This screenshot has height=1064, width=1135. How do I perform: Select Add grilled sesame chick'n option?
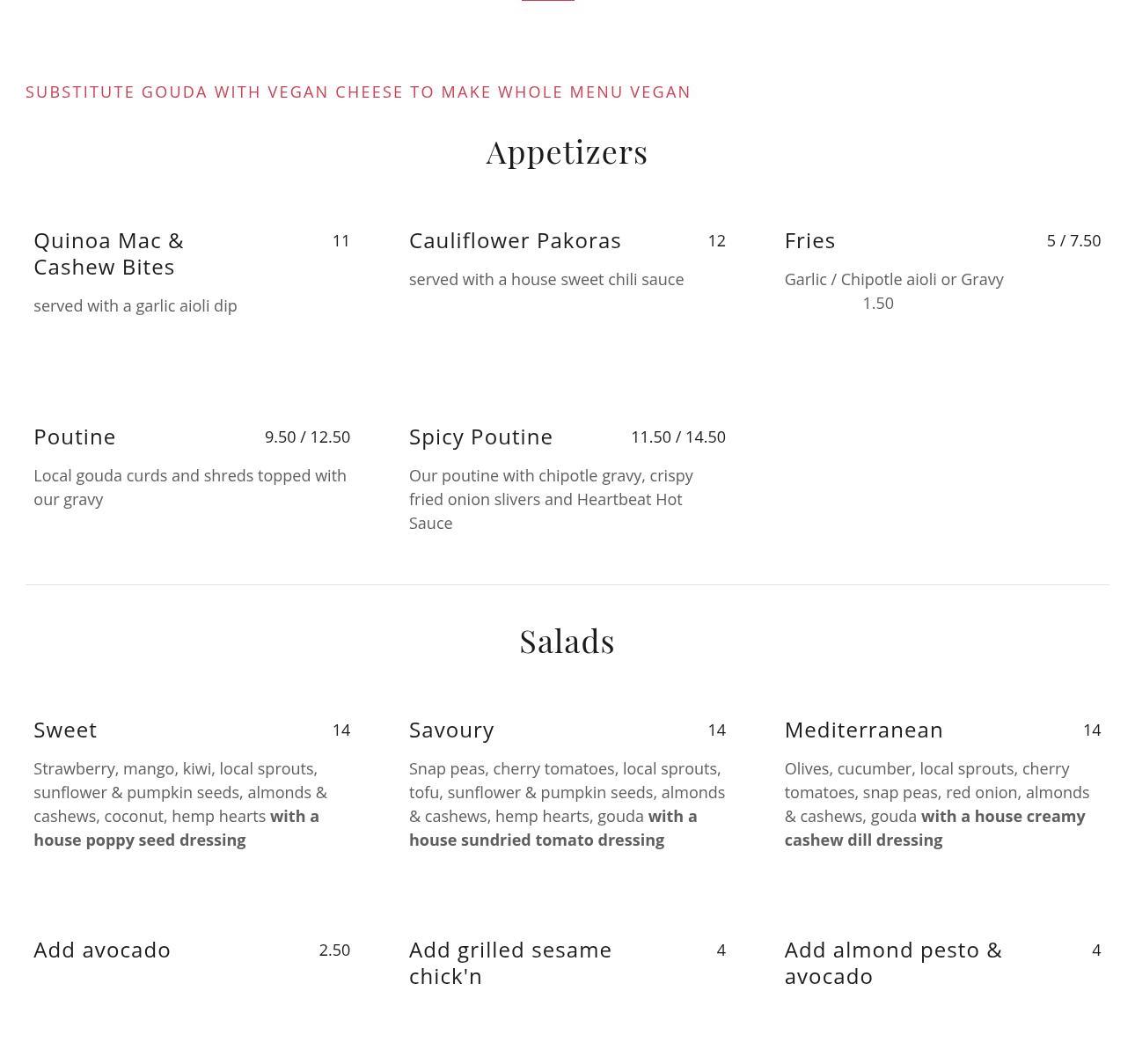[x=510, y=963]
